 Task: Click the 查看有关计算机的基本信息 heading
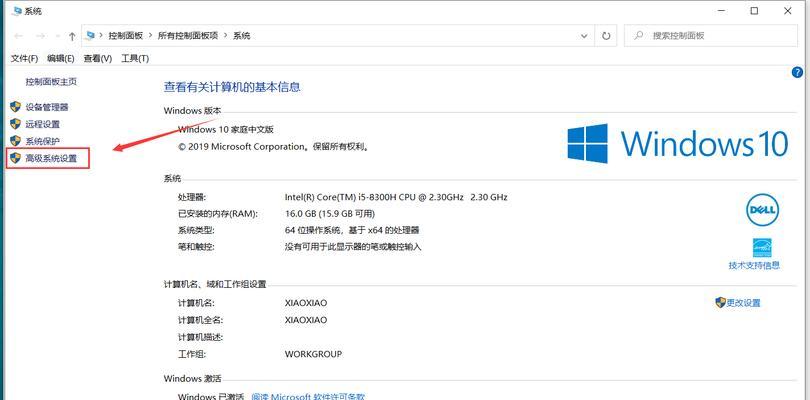[x=232, y=87]
